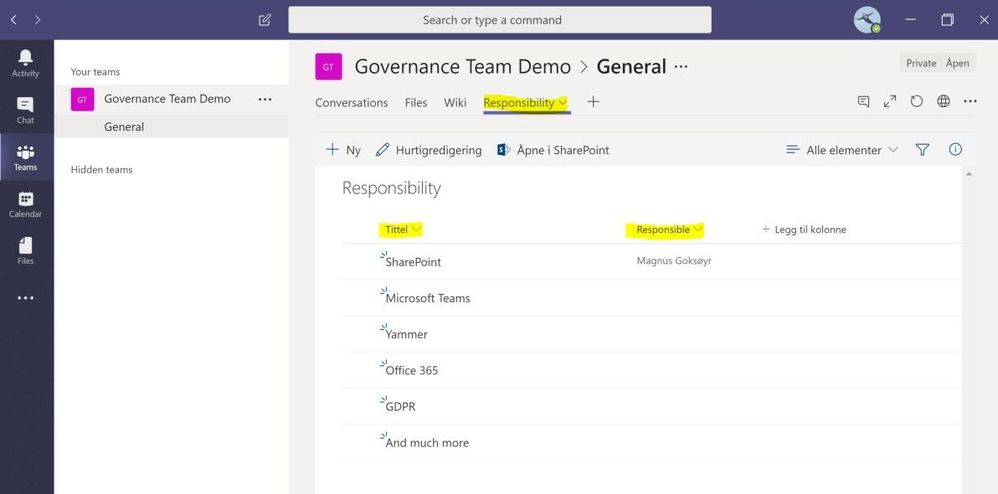Open the SharePoint list item
The image size is (998, 494).
click(x=413, y=262)
